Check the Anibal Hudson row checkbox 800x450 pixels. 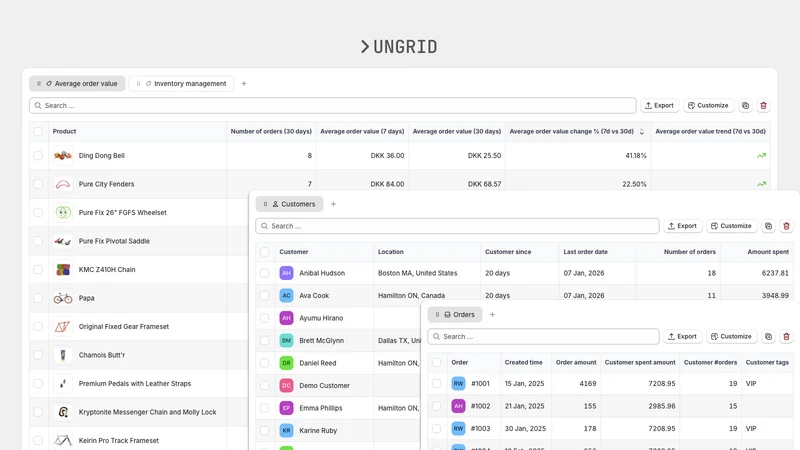tap(264, 273)
